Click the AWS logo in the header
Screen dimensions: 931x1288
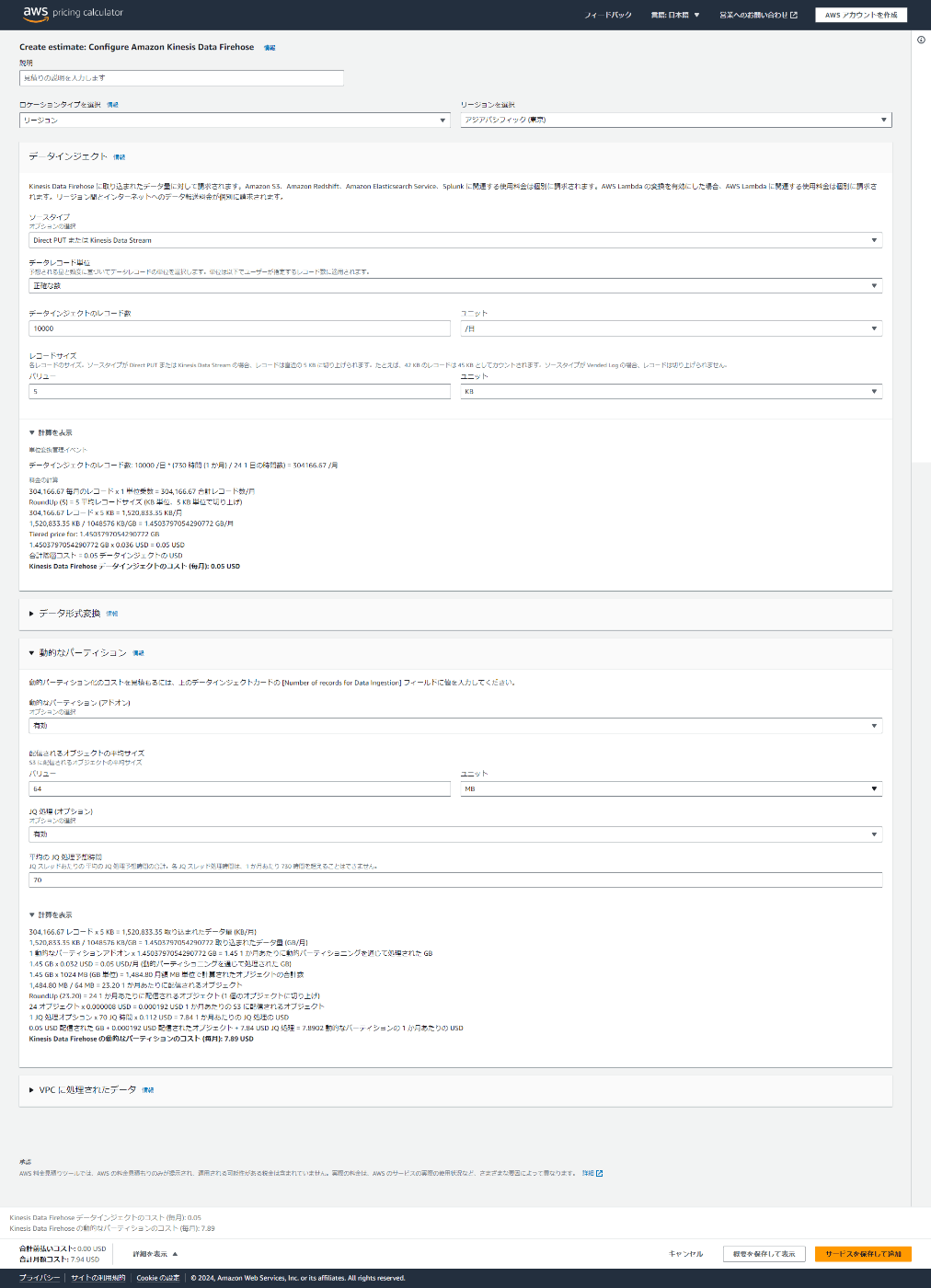36,14
